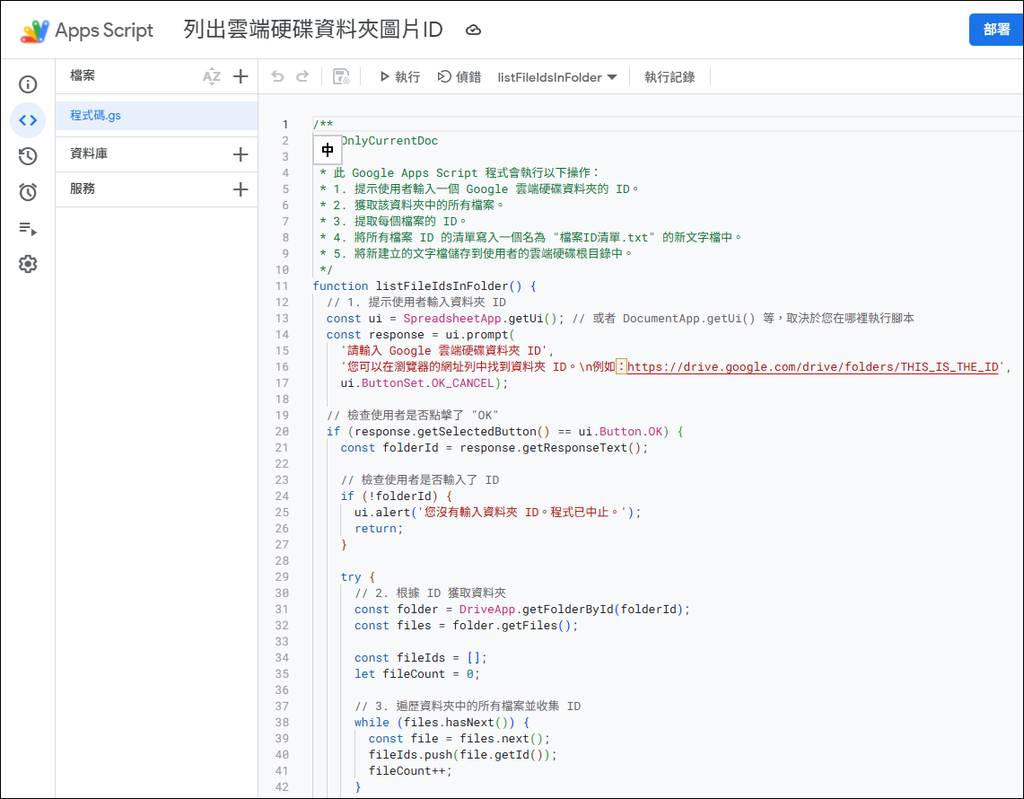Click the 服務 section label
Viewport: 1024px width, 799px height.
(82, 189)
